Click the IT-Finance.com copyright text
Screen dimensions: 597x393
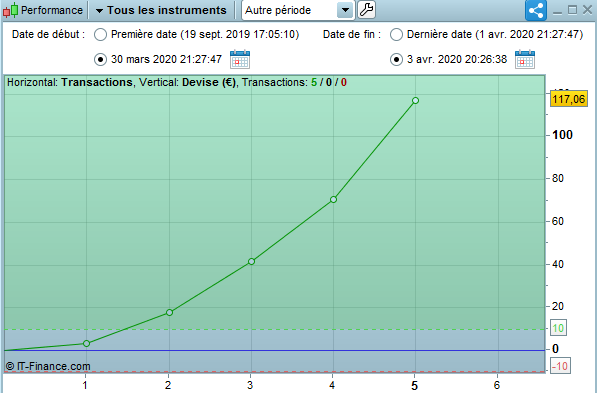pos(48,366)
